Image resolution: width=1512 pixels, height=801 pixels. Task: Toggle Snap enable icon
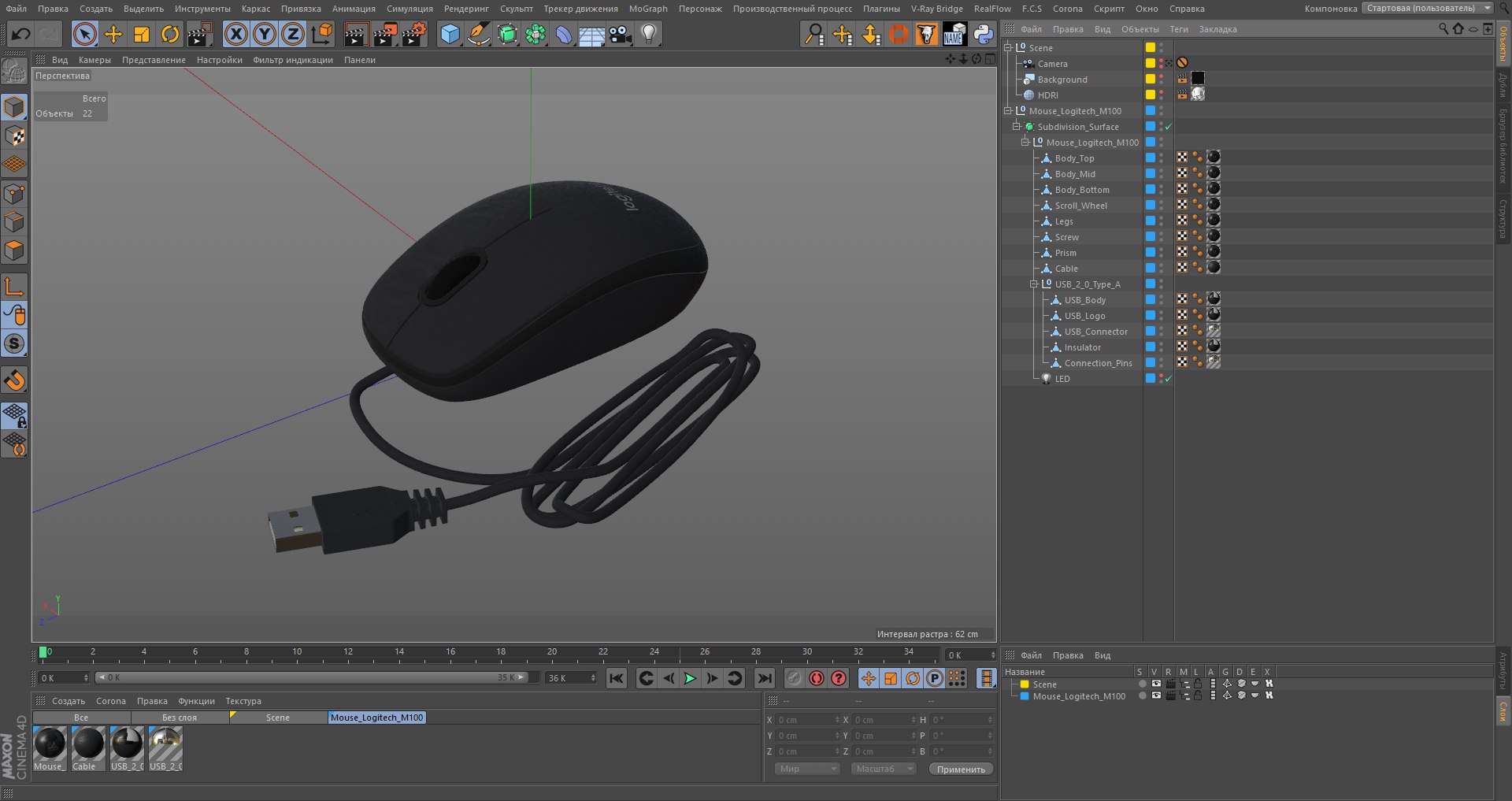14,380
